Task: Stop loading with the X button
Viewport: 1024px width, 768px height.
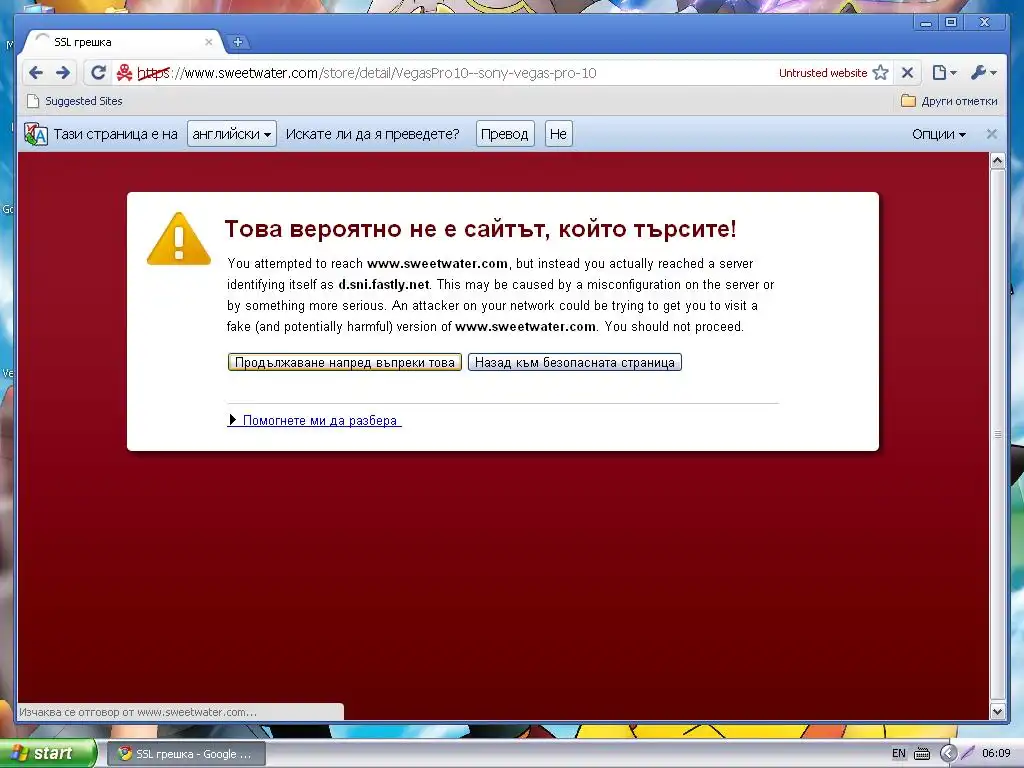Action: (907, 72)
